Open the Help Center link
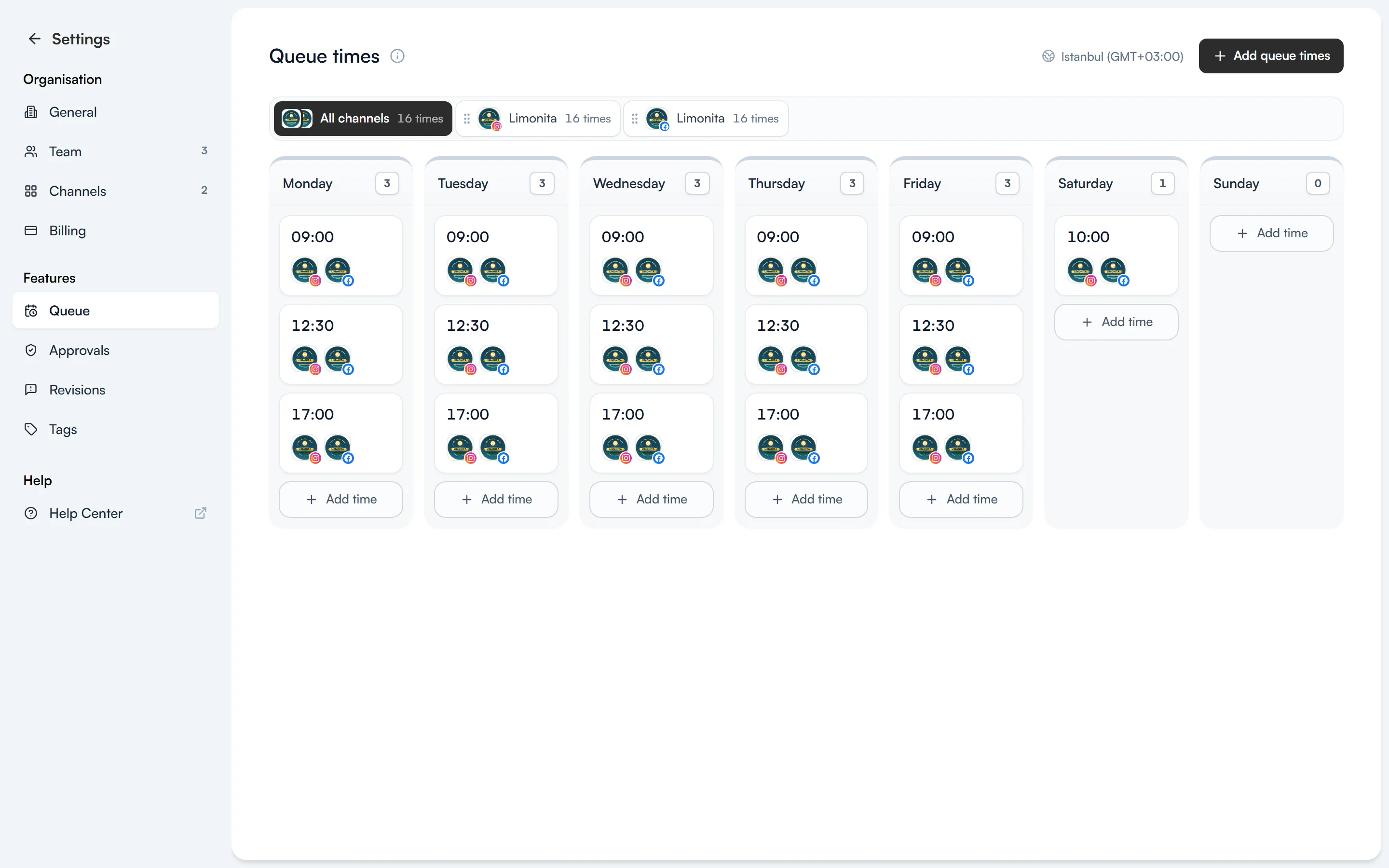1389x868 pixels. tap(115, 513)
